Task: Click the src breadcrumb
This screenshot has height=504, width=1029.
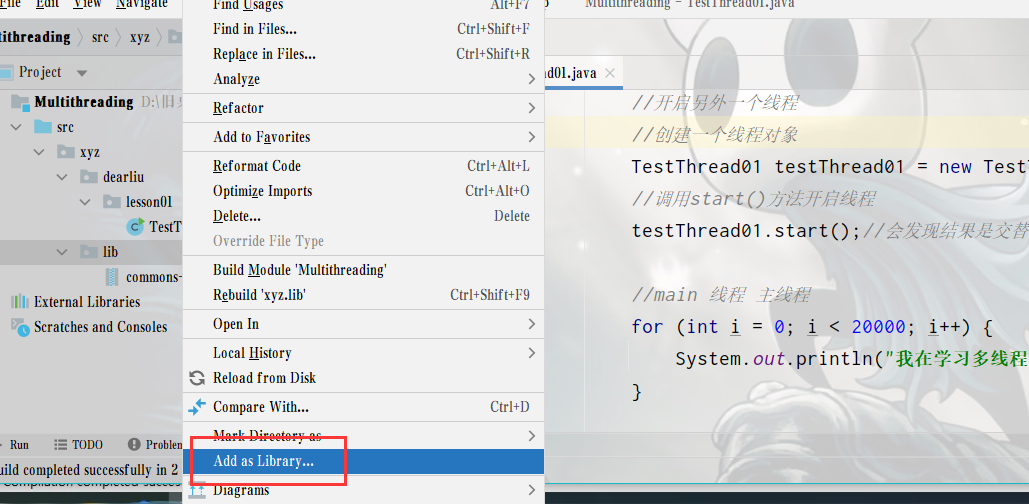Action: 100,37
